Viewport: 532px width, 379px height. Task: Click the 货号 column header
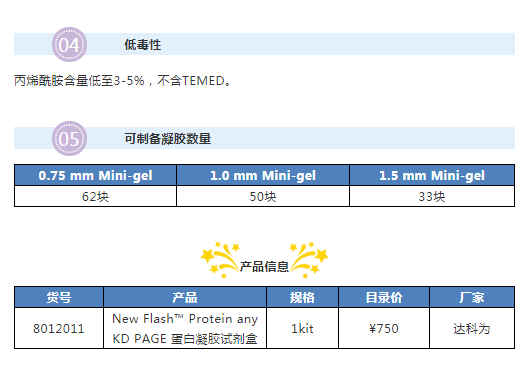point(59,298)
